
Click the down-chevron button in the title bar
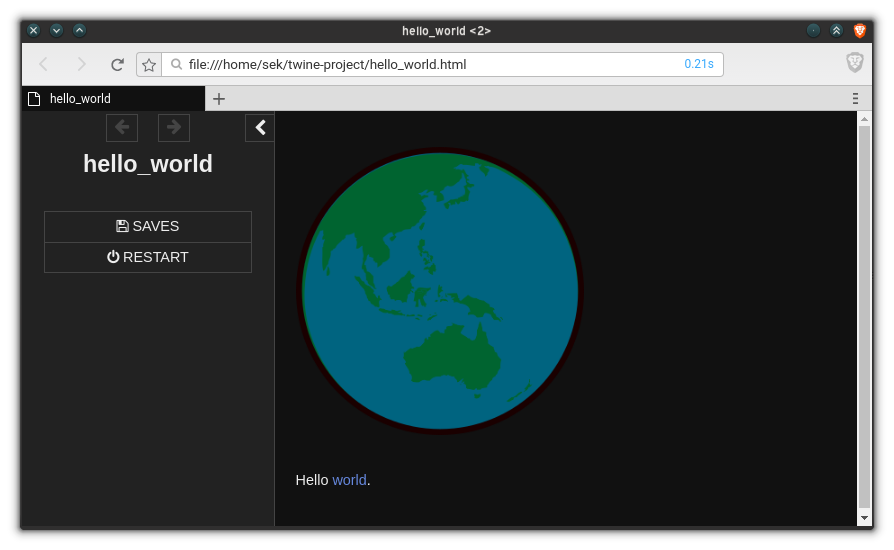(56, 30)
